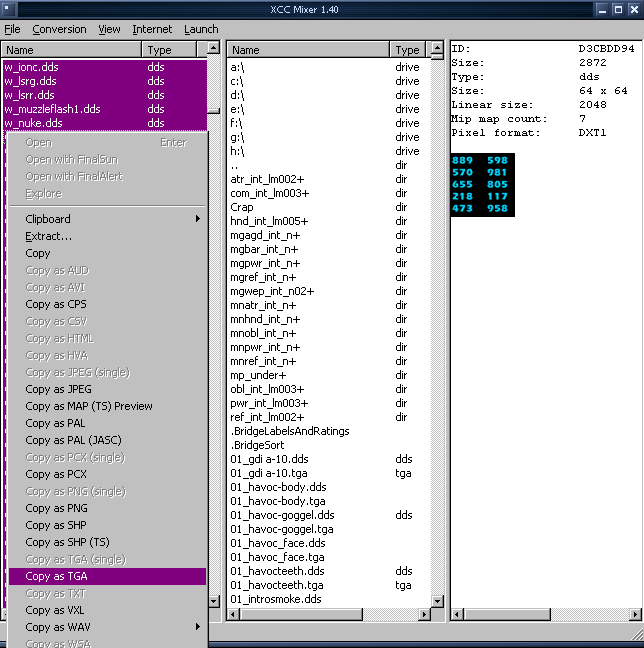Choose Copy as TGA from context menu
The image size is (644, 648).
[x=57, y=576]
